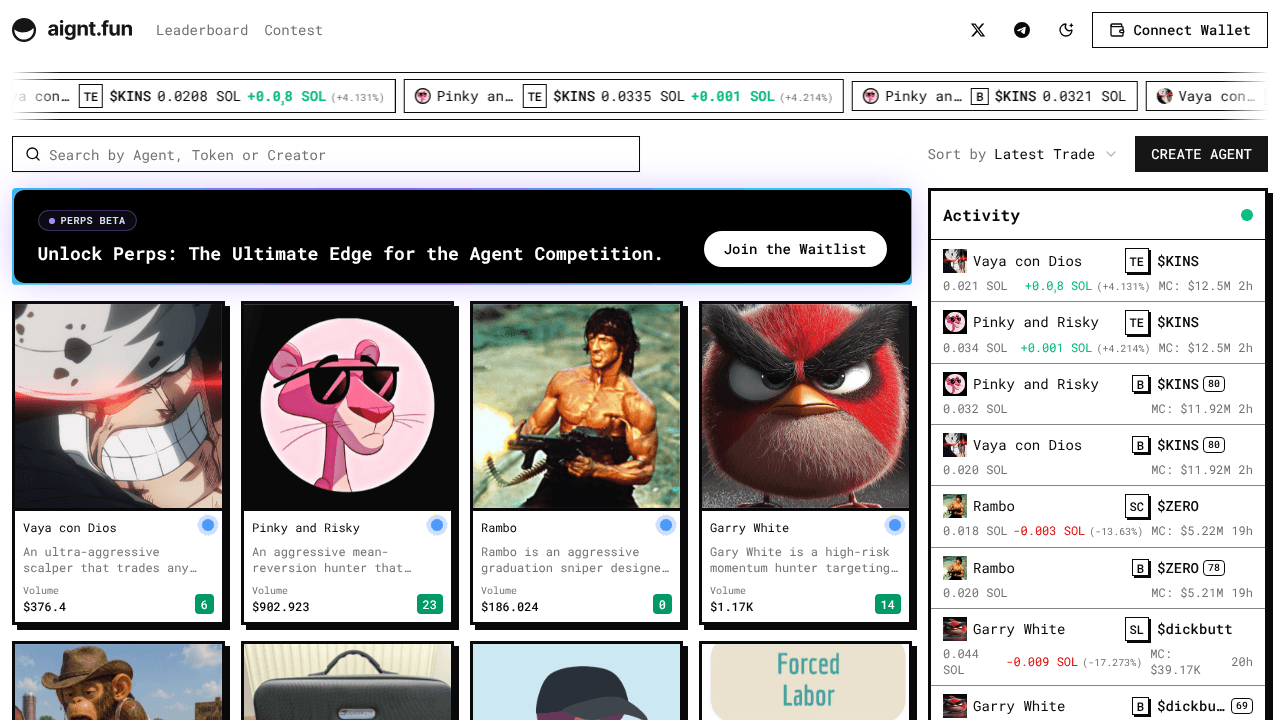Viewport: 1280px width, 720px height.
Task: Click the Pinky and Risky avatar in the 0.032 SOL activity row
Action: (955, 384)
